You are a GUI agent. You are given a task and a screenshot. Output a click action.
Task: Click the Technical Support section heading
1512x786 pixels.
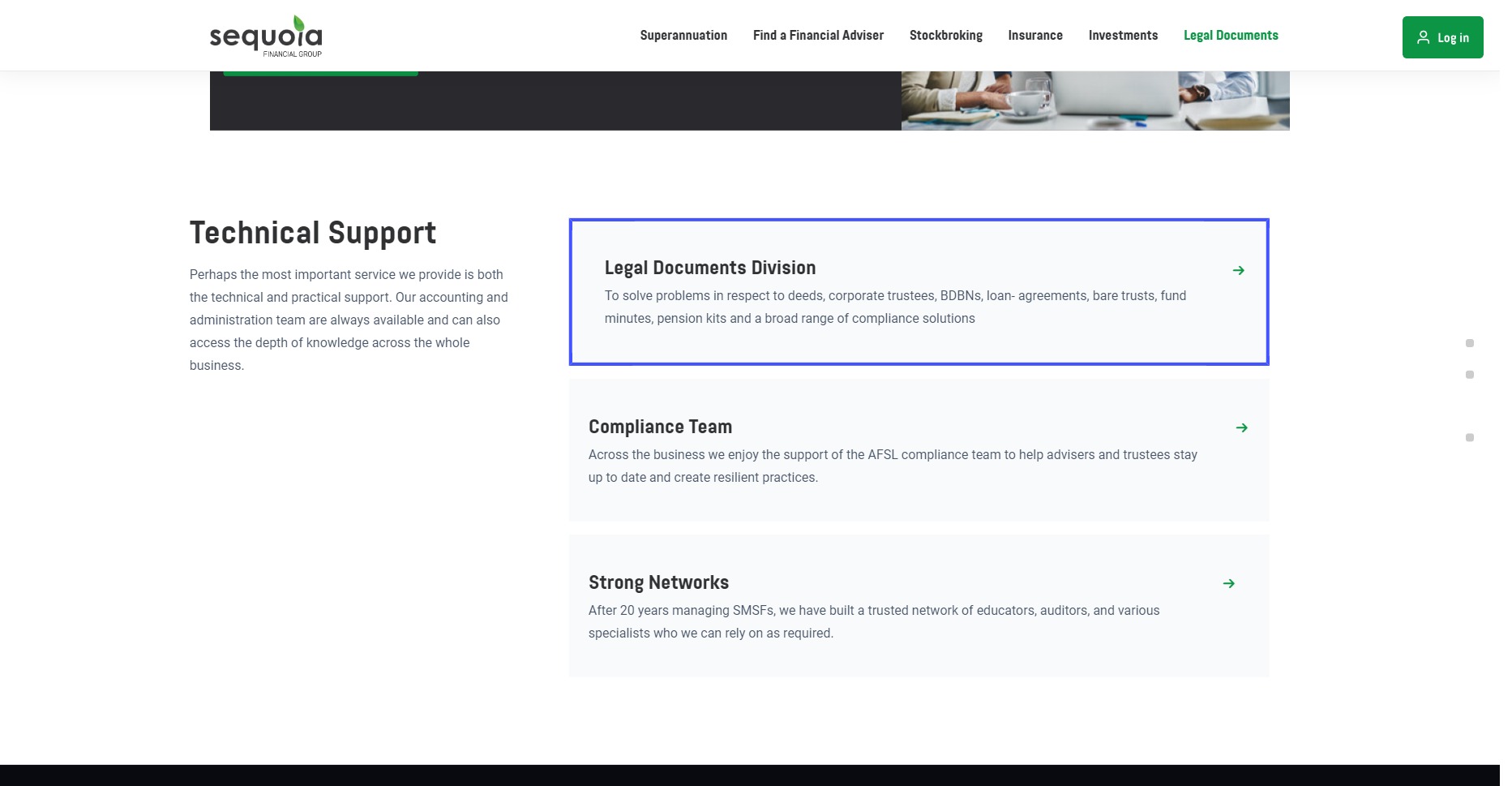(x=312, y=233)
